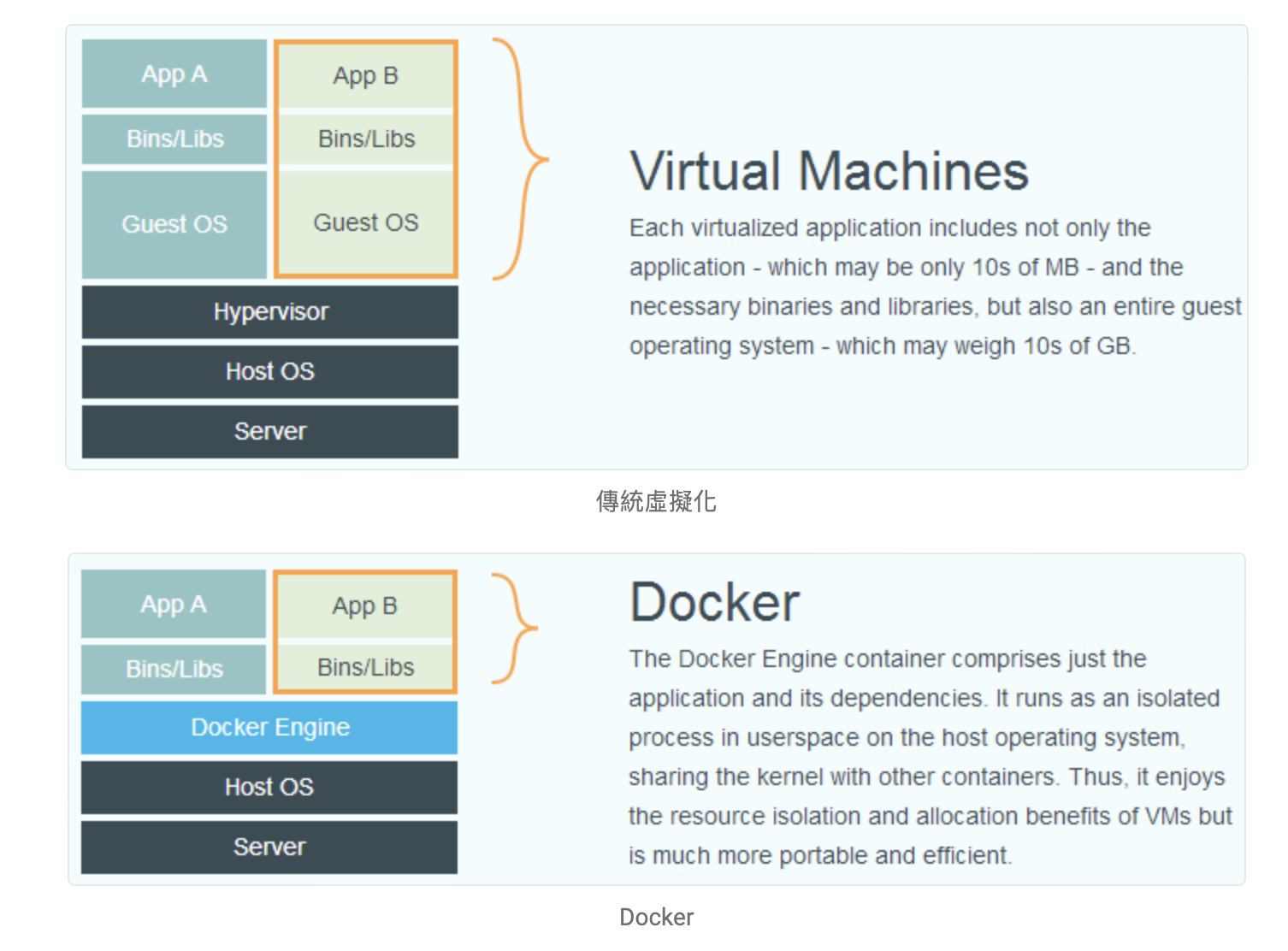Select Bins/Libs under App B in Docker diagram

[x=365, y=667]
